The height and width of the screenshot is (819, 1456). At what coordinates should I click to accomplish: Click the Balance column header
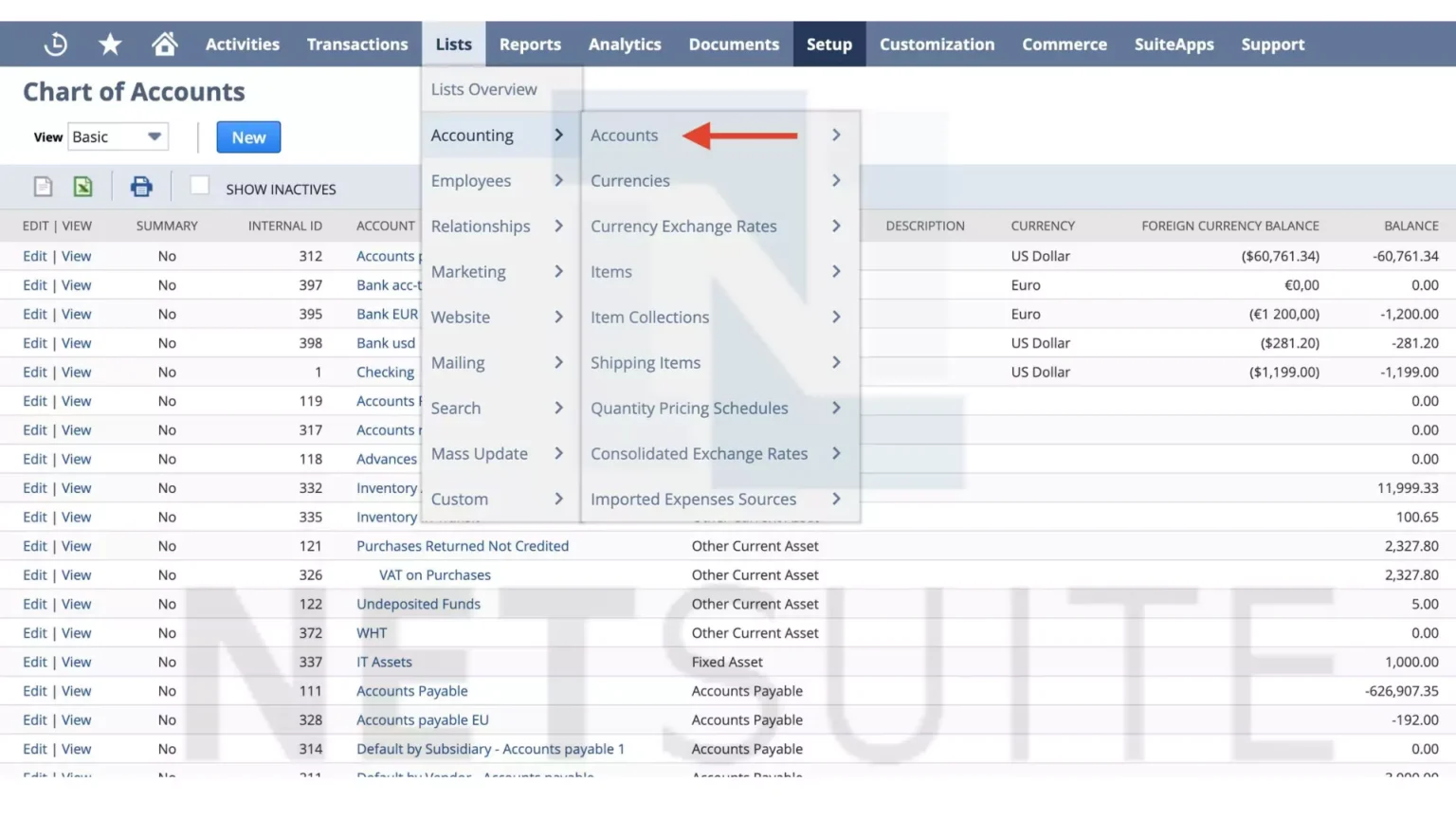click(1411, 226)
